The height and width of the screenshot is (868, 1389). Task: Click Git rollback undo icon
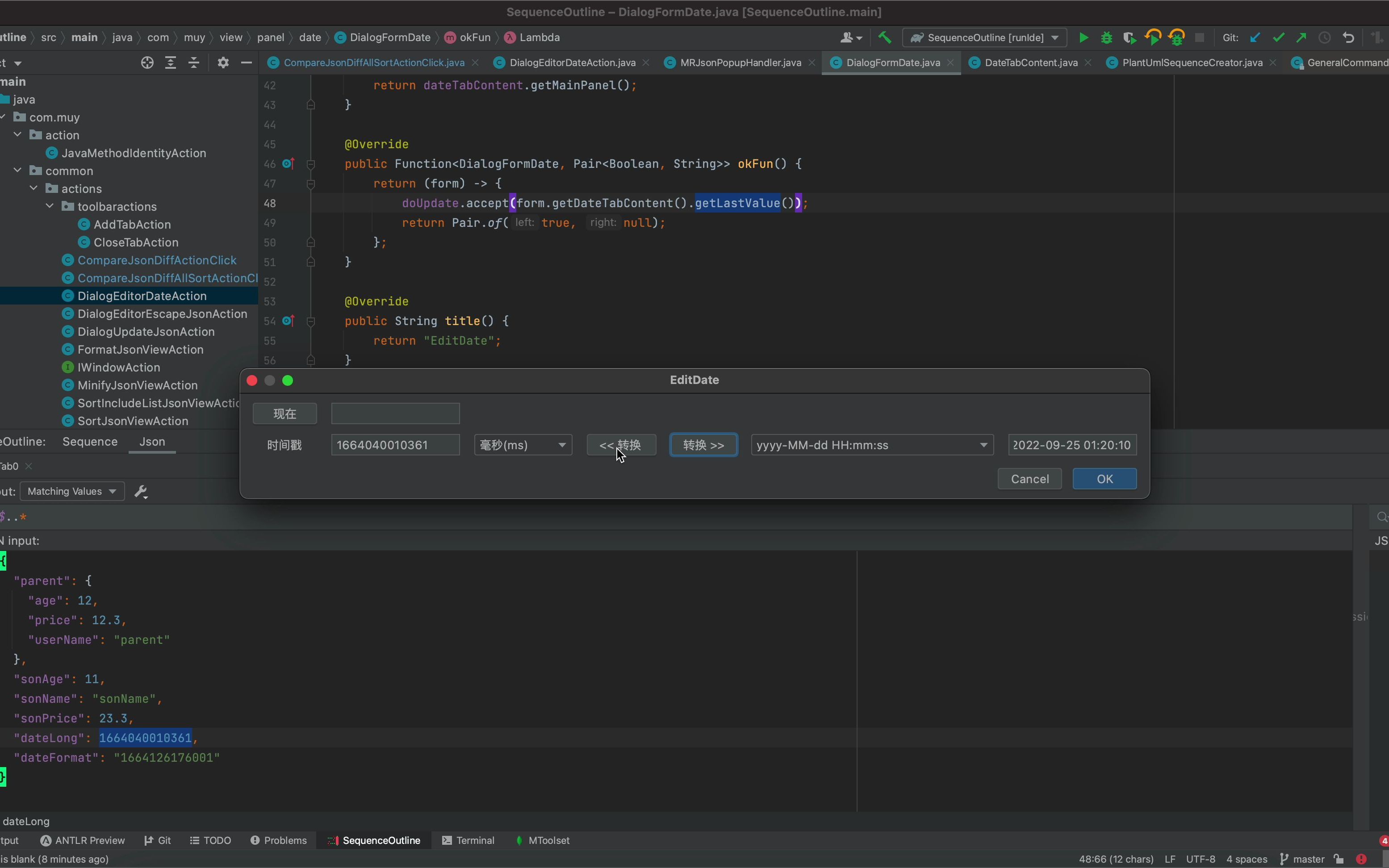point(1348,38)
